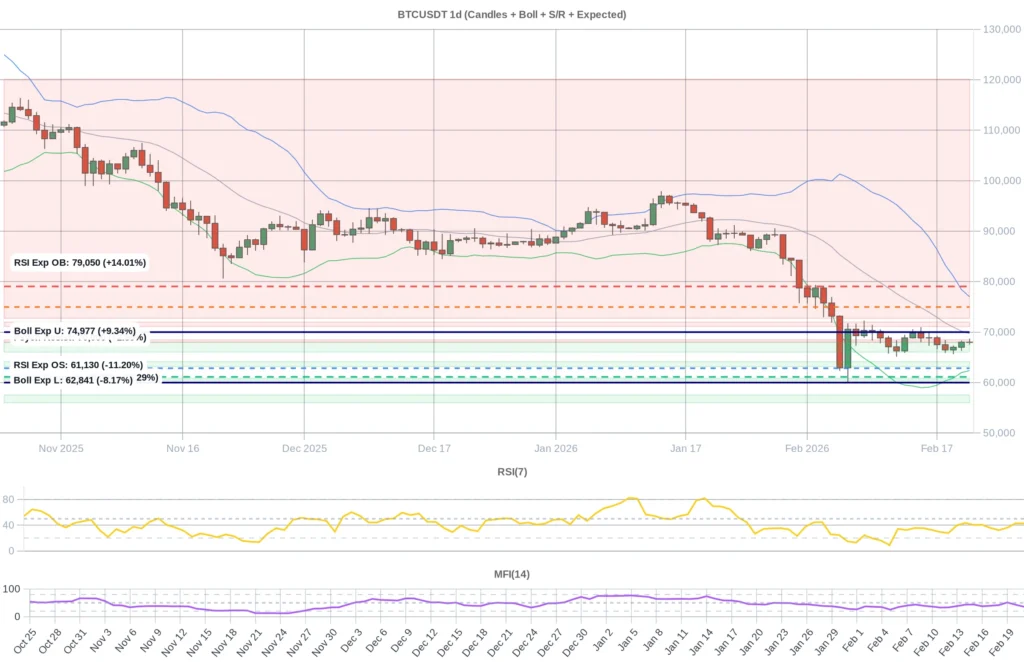Image resolution: width=1024 pixels, height=662 pixels.
Task: Click the MFI(14) subplot title
Action: coord(511,573)
